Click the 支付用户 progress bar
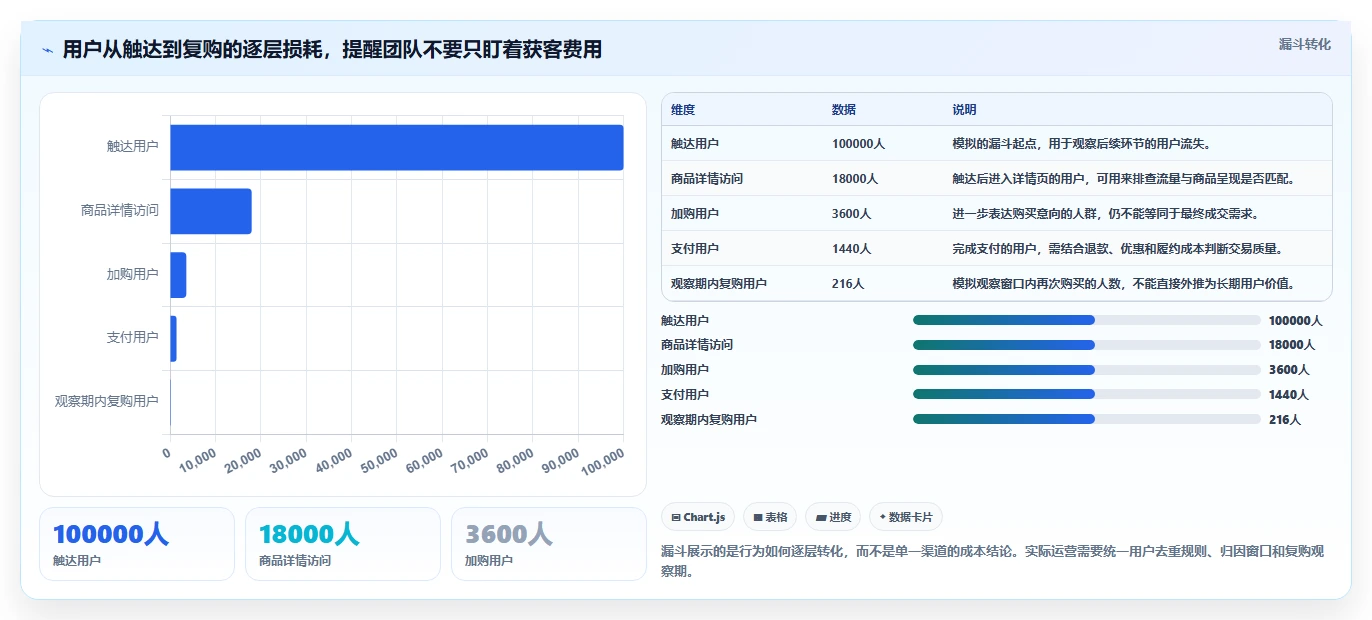Screen dimensions: 1372x620 (x=1086, y=394)
